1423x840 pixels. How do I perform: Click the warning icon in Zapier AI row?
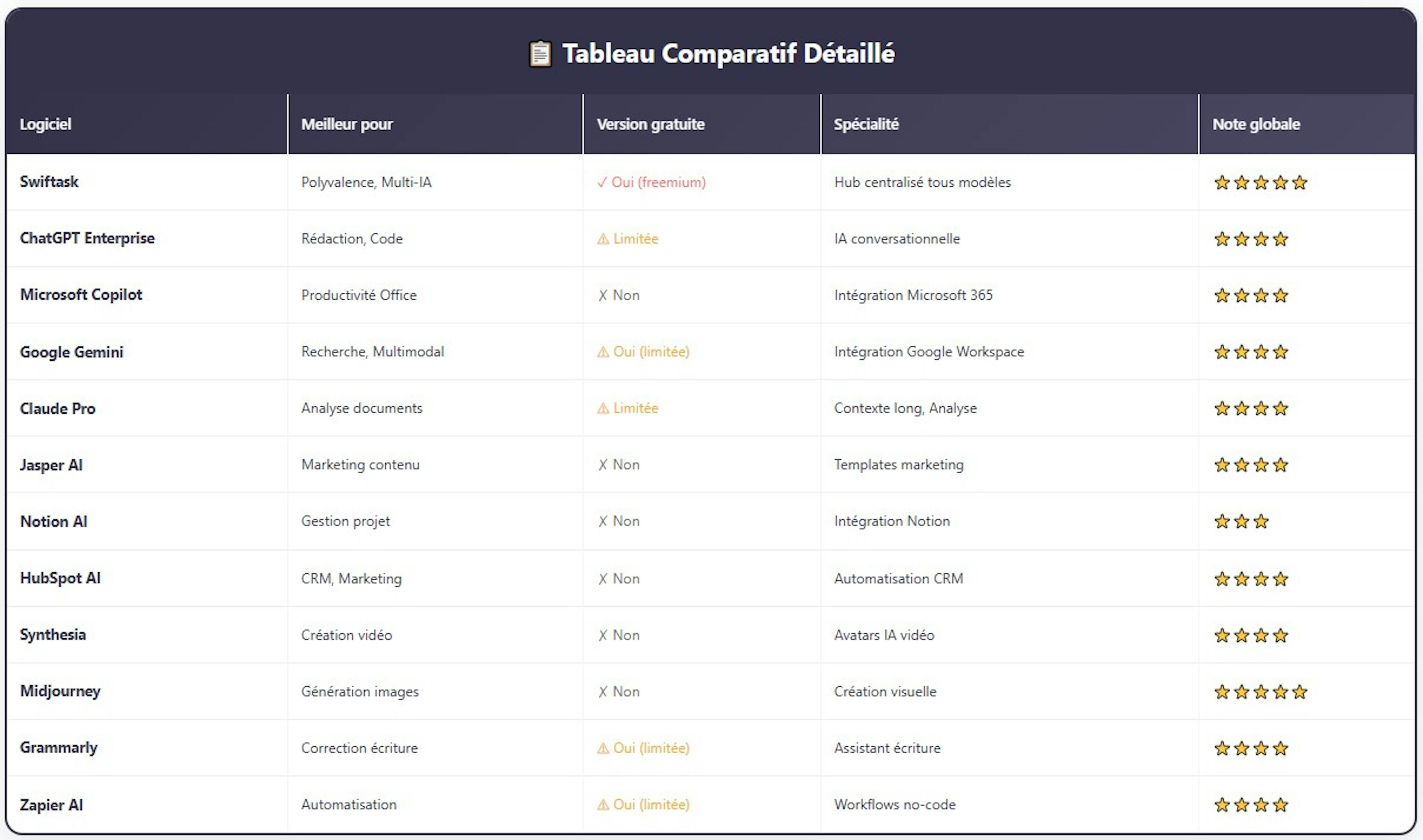pyautogui.click(x=603, y=805)
